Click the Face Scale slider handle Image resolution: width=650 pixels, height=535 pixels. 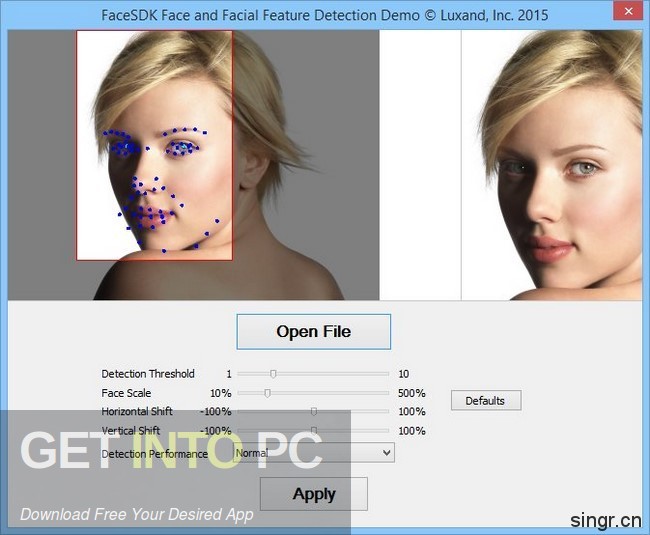pos(267,393)
